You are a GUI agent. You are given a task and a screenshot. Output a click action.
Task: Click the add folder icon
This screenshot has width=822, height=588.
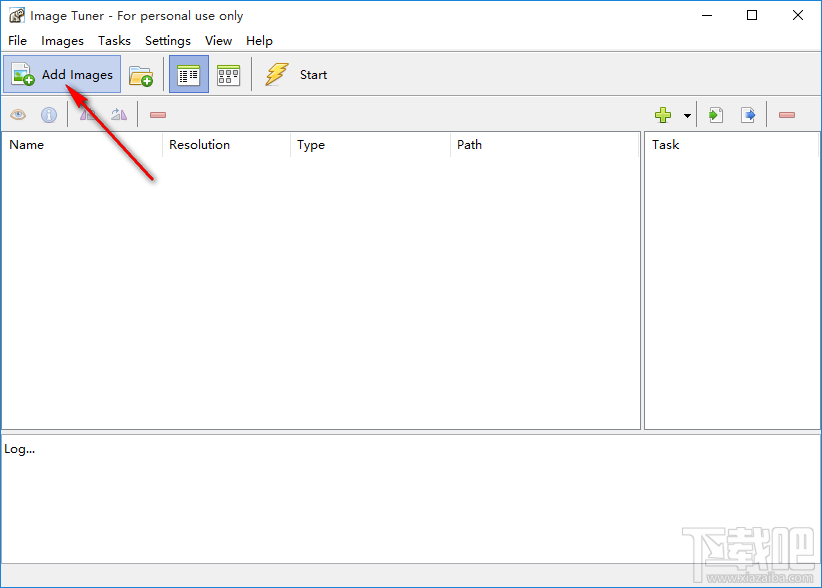click(x=140, y=75)
